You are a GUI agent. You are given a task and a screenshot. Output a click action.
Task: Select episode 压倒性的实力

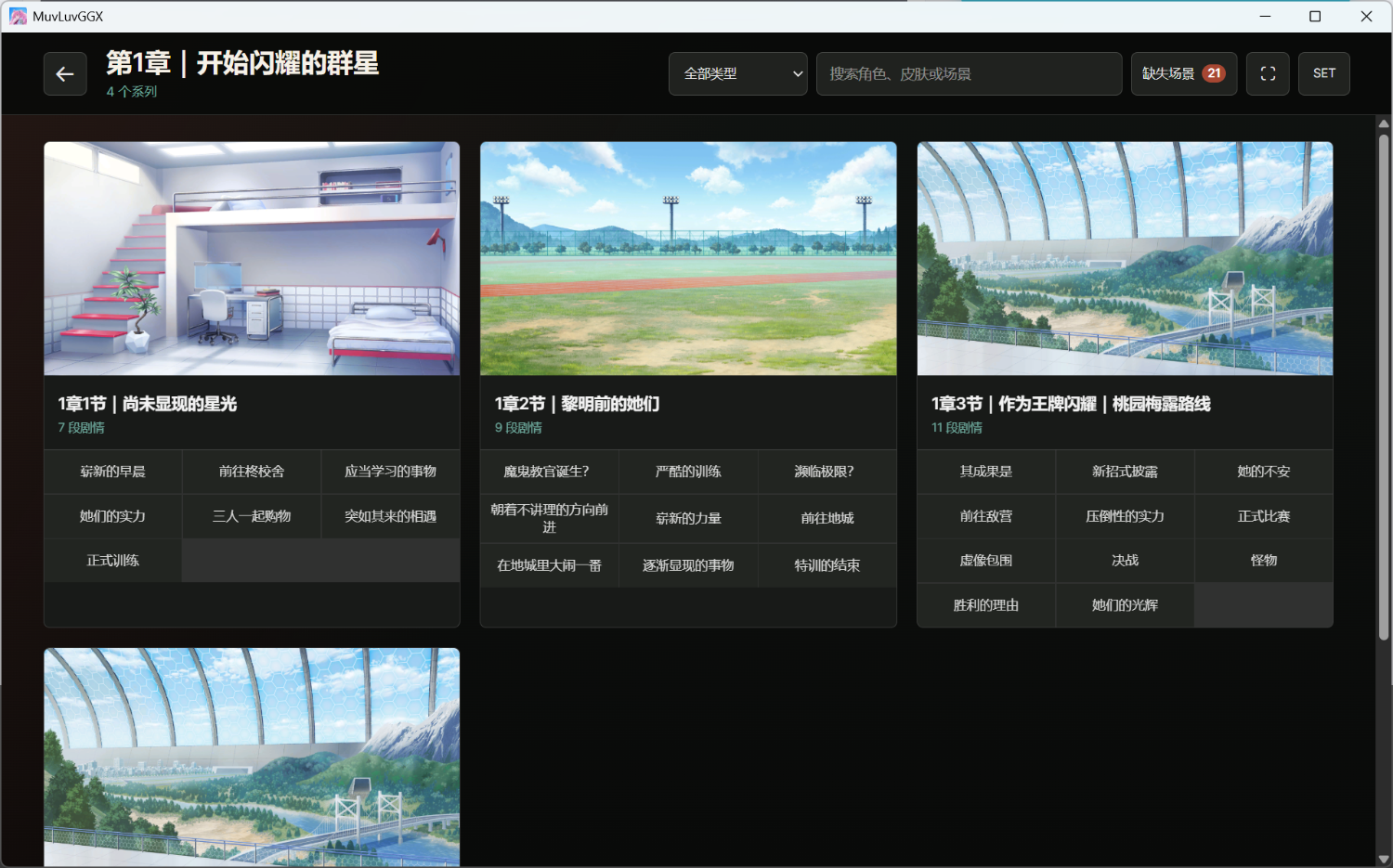(x=1125, y=516)
